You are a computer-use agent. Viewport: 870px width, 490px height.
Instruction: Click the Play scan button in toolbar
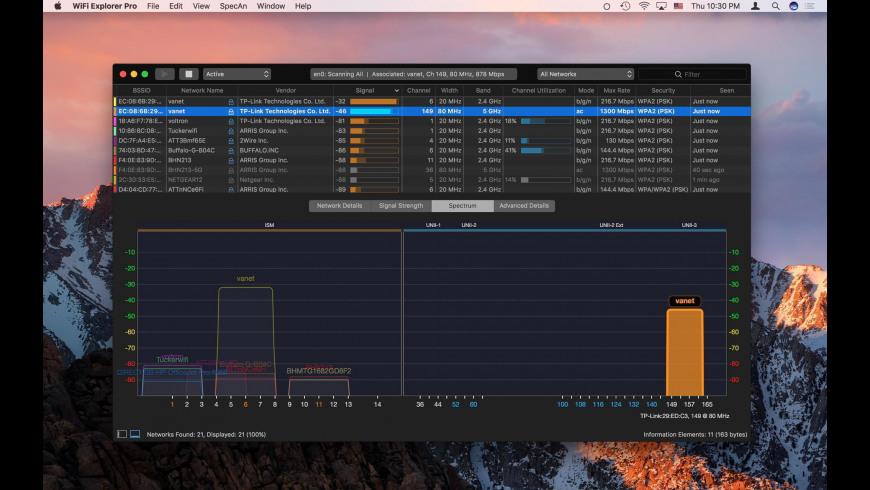click(165, 74)
